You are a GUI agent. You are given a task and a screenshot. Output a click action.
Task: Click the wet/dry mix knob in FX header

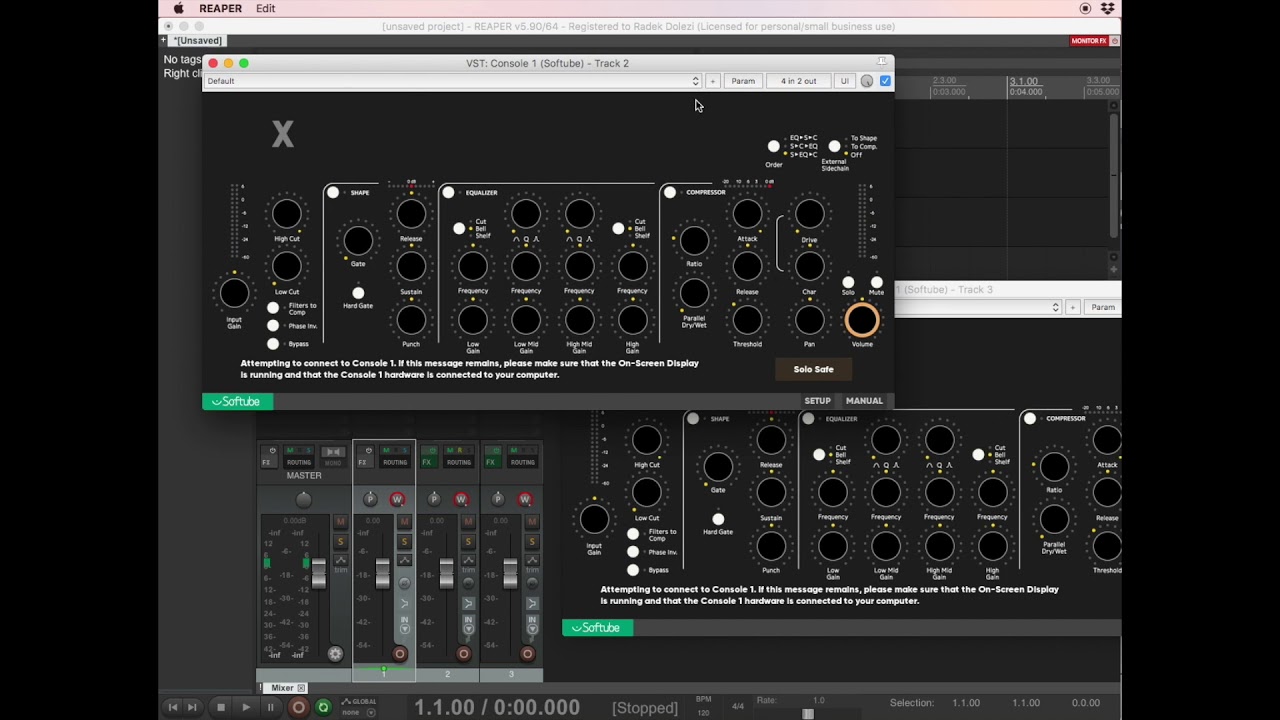pyautogui.click(x=867, y=81)
